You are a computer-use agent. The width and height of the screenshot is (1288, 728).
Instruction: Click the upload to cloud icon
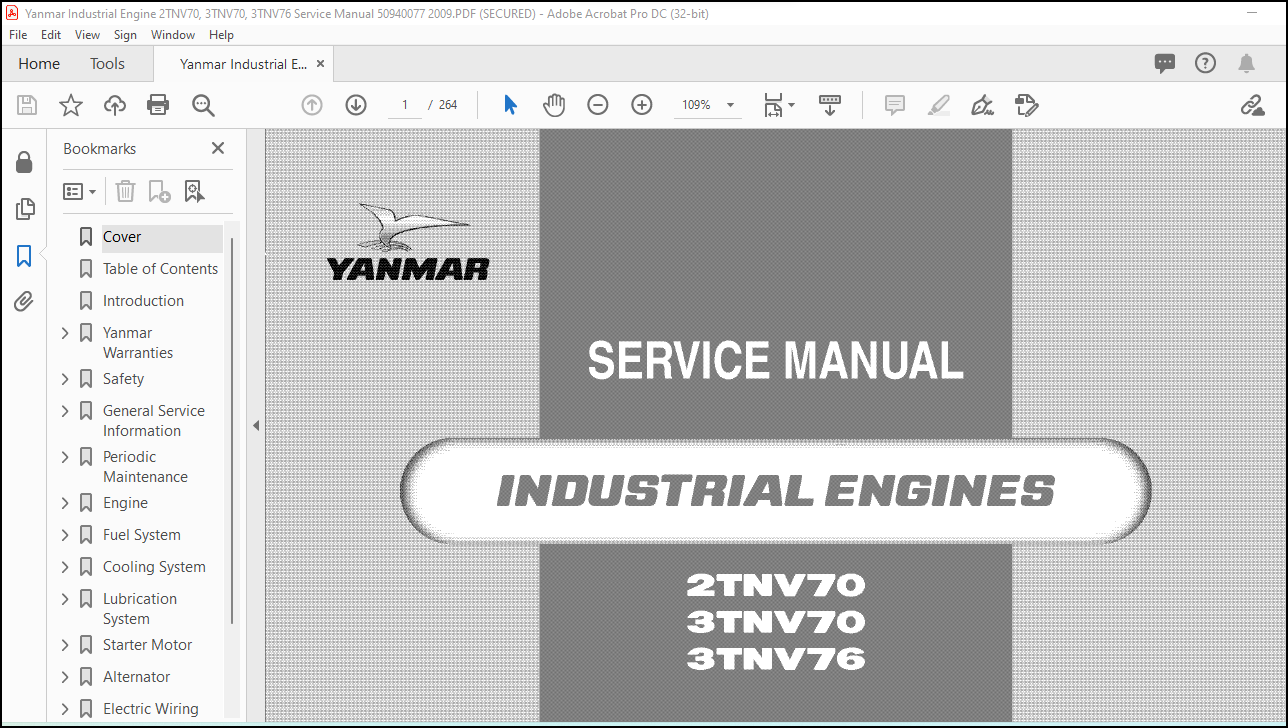(x=115, y=105)
